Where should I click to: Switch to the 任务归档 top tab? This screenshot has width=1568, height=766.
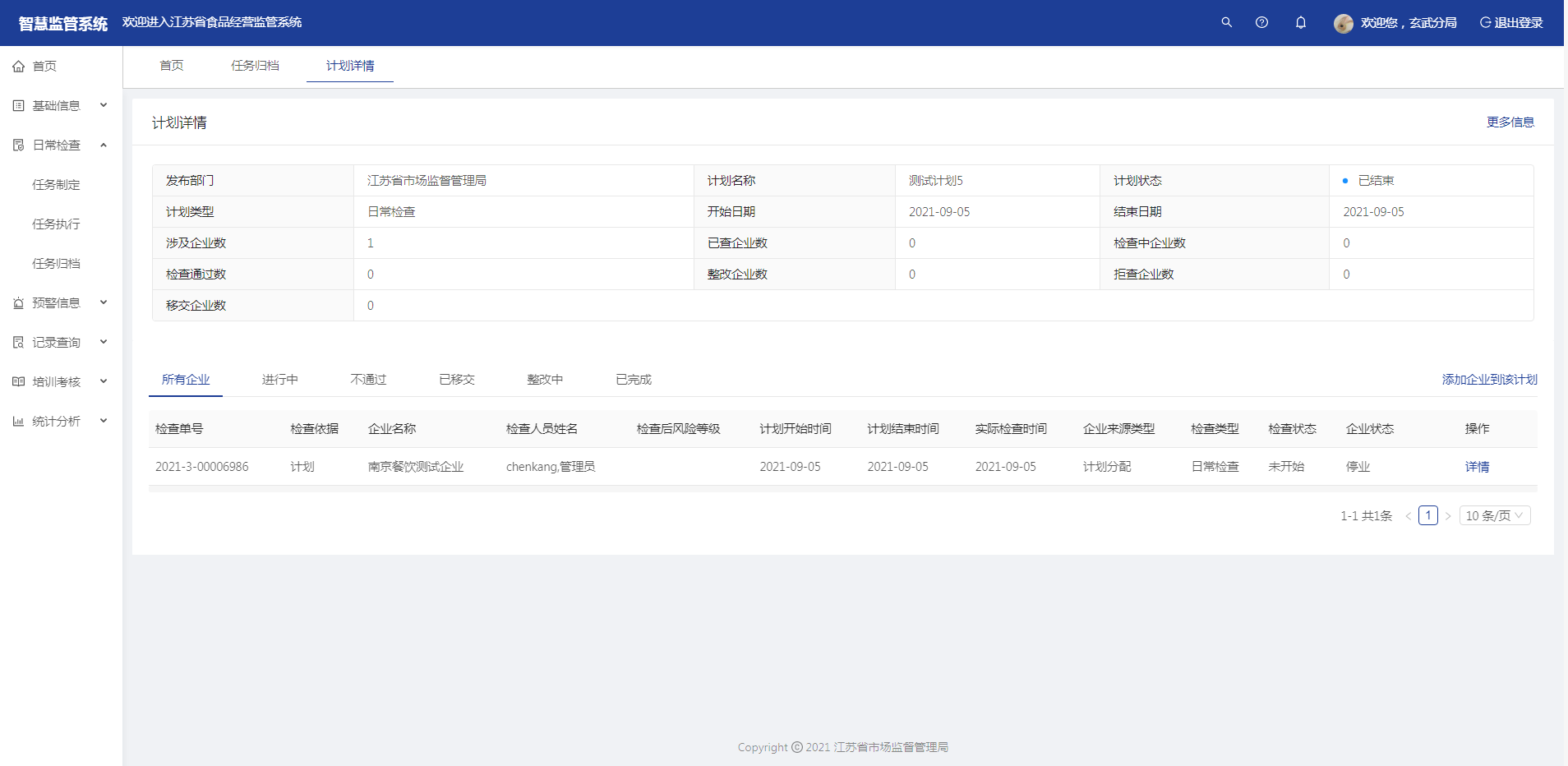click(x=255, y=66)
